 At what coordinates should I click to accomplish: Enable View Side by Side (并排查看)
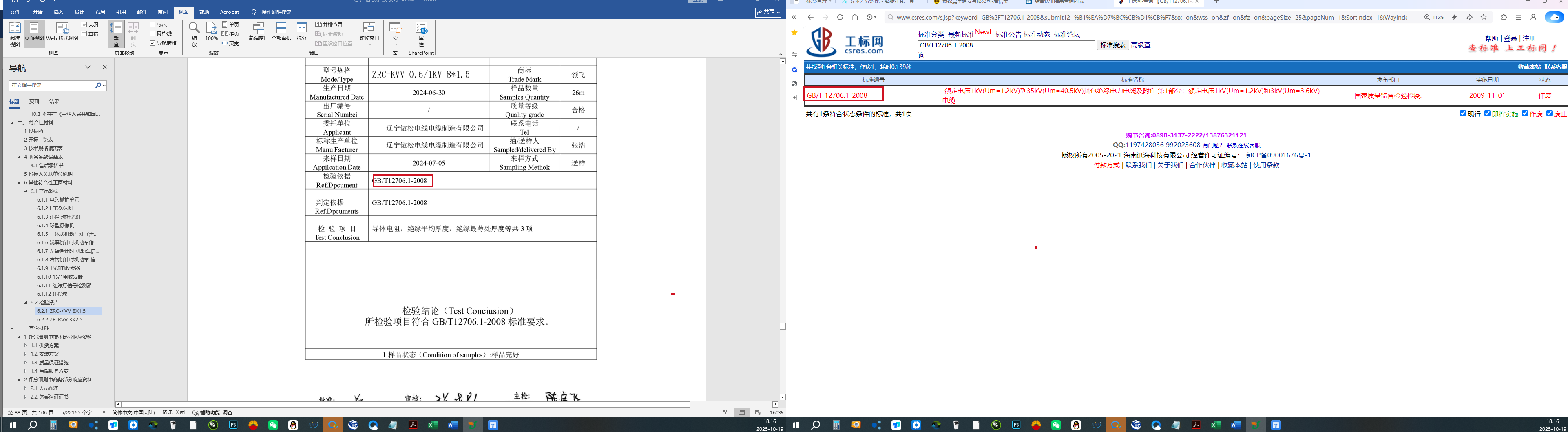click(330, 25)
